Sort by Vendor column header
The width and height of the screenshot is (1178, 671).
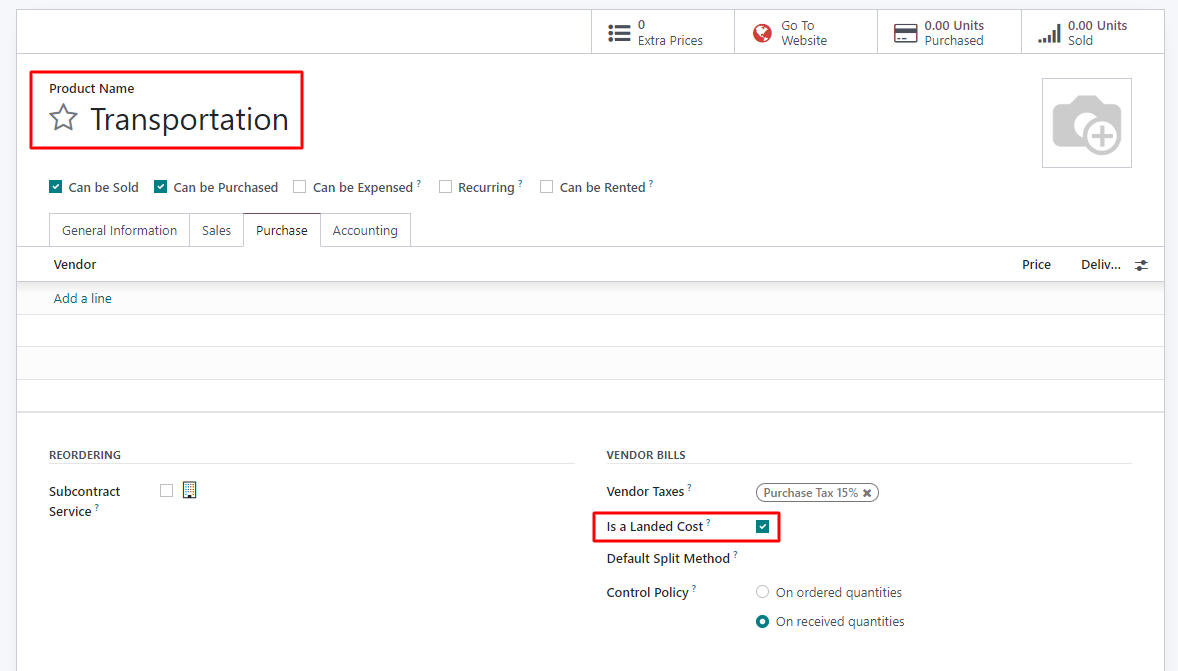(x=75, y=264)
